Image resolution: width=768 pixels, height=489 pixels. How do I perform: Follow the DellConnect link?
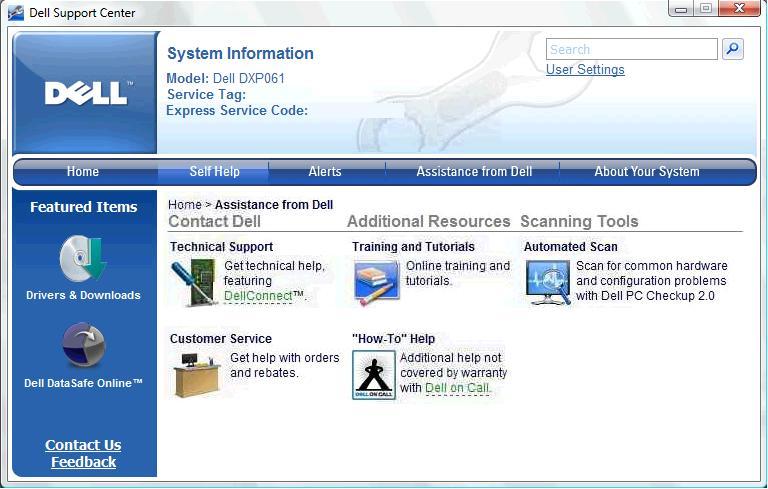(258, 296)
